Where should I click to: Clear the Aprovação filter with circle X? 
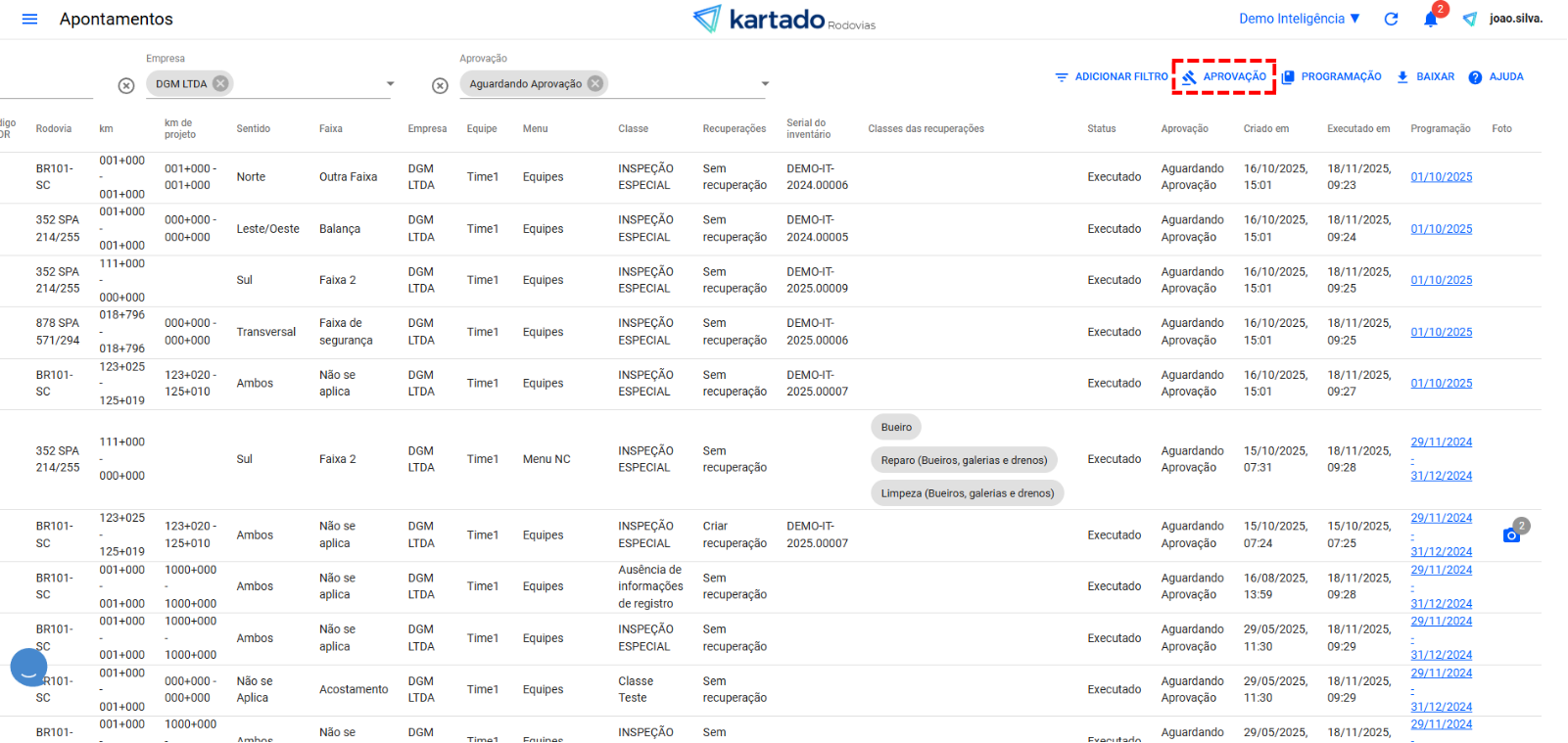[x=441, y=86]
